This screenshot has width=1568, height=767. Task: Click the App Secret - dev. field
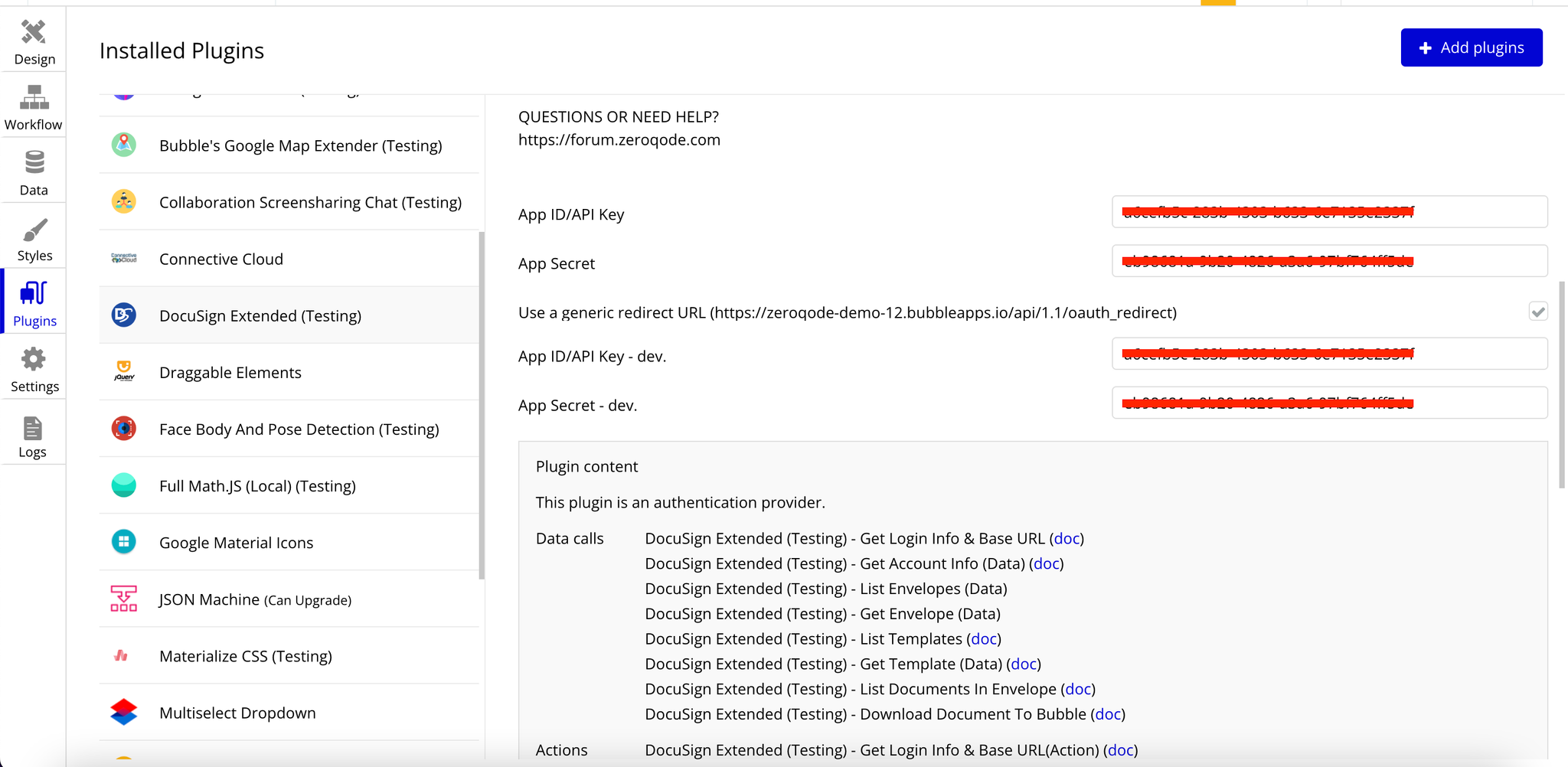click(x=1330, y=403)
